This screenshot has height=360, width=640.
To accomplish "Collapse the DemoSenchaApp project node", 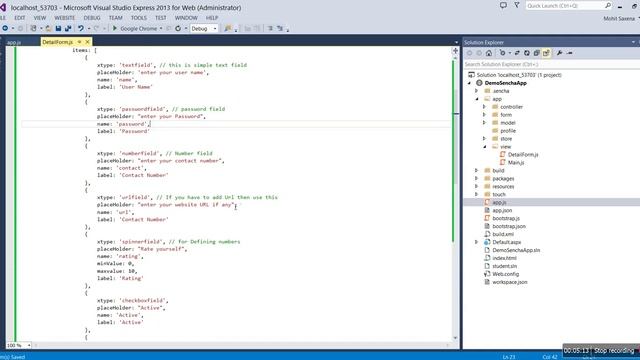I will (469, 83).
